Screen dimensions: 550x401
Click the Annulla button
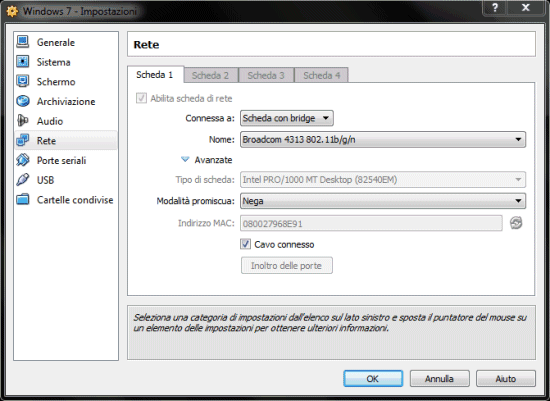pos(439,379)
